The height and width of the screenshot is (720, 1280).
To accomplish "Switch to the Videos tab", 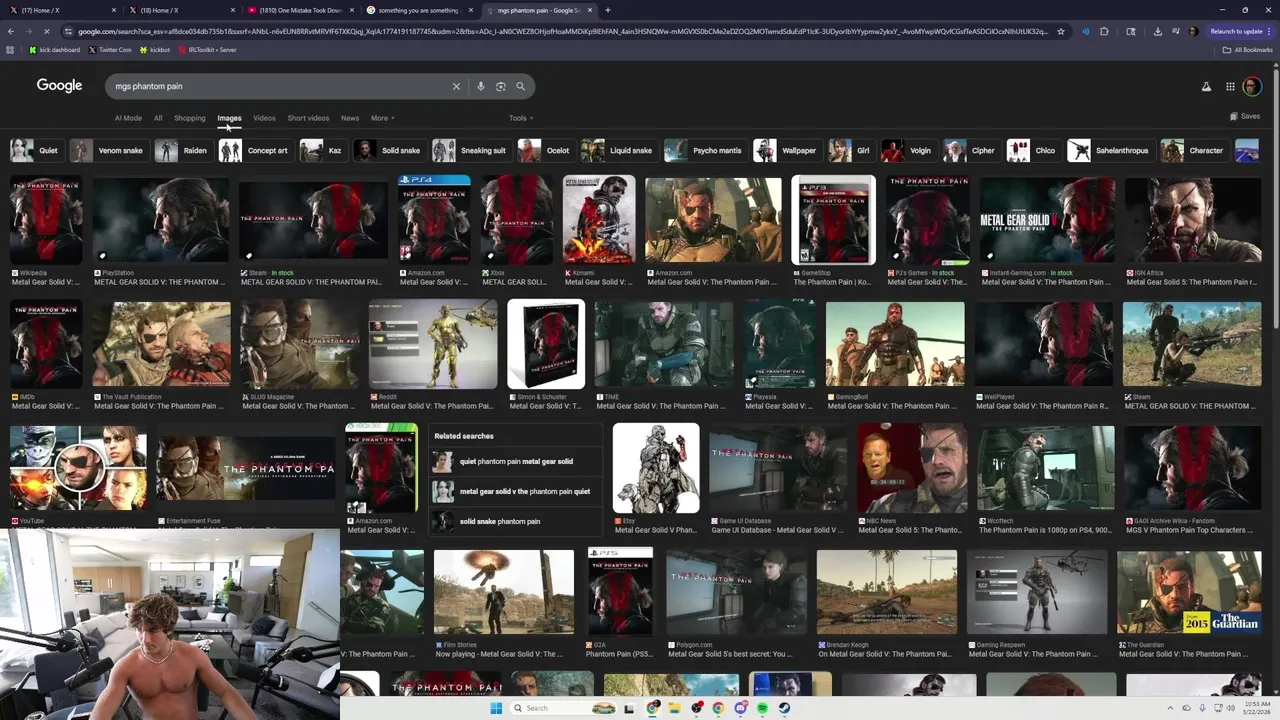I will pos(264,118).
